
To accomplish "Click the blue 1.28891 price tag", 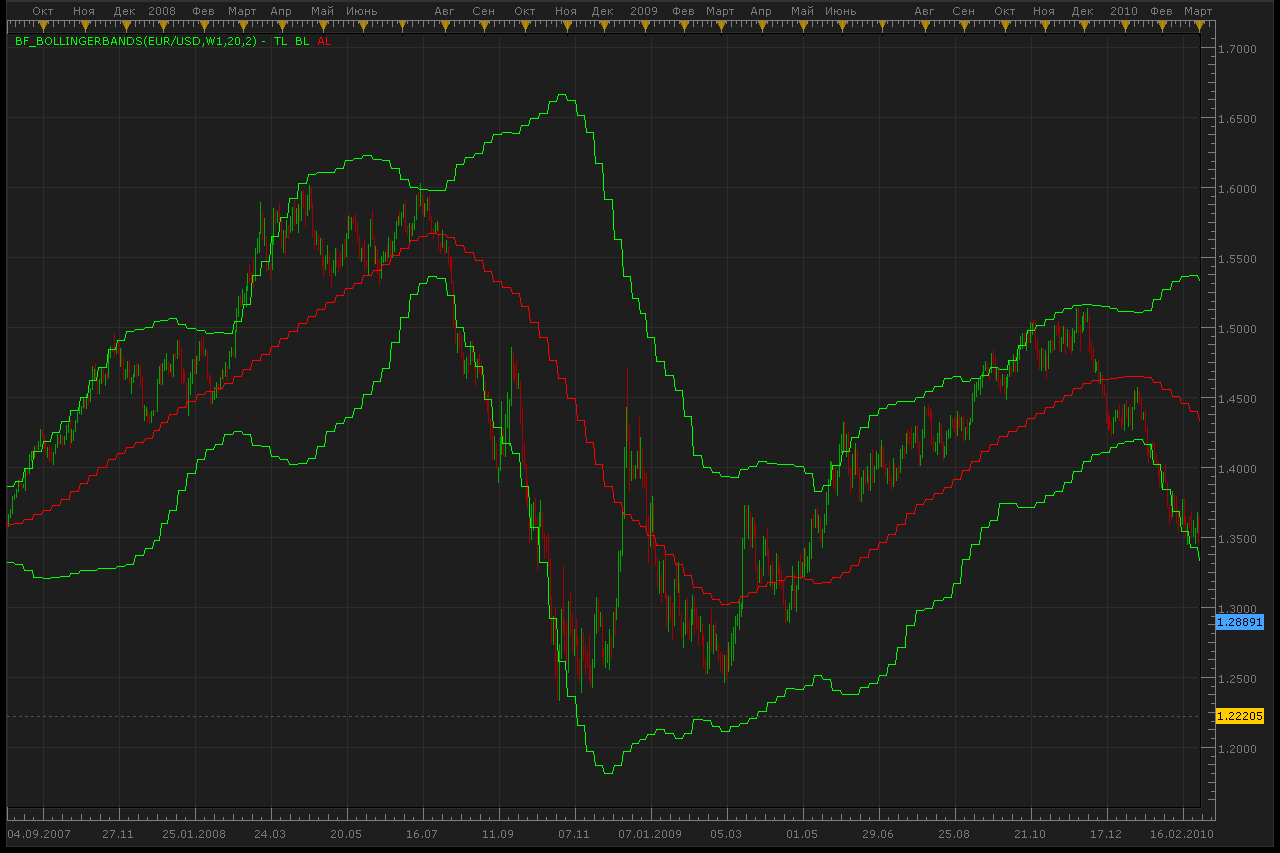I will point(1239,622).
